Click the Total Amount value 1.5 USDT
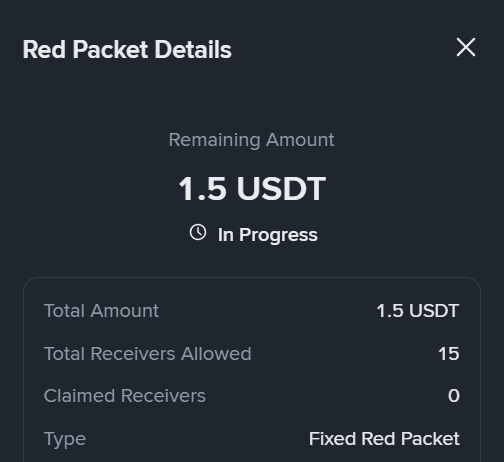The height and width of the screenshot is (462, 504). [418, 311]
